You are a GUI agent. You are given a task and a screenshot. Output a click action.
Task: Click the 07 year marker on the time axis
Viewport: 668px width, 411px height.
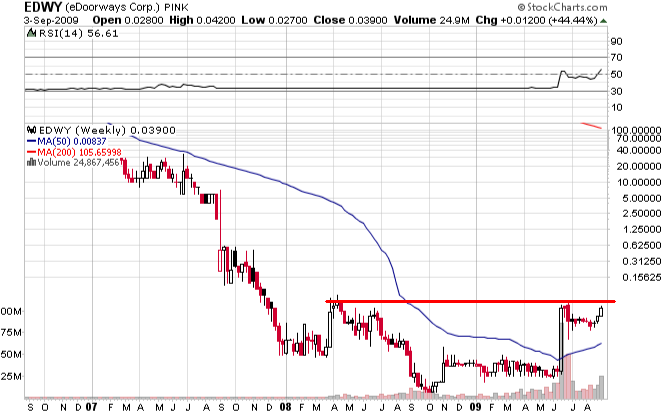pyautogui.click(x=92, y=407)
